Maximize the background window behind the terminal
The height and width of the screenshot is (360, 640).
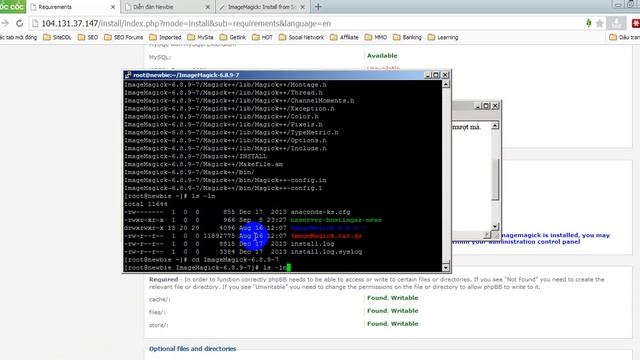click(486, 106)
